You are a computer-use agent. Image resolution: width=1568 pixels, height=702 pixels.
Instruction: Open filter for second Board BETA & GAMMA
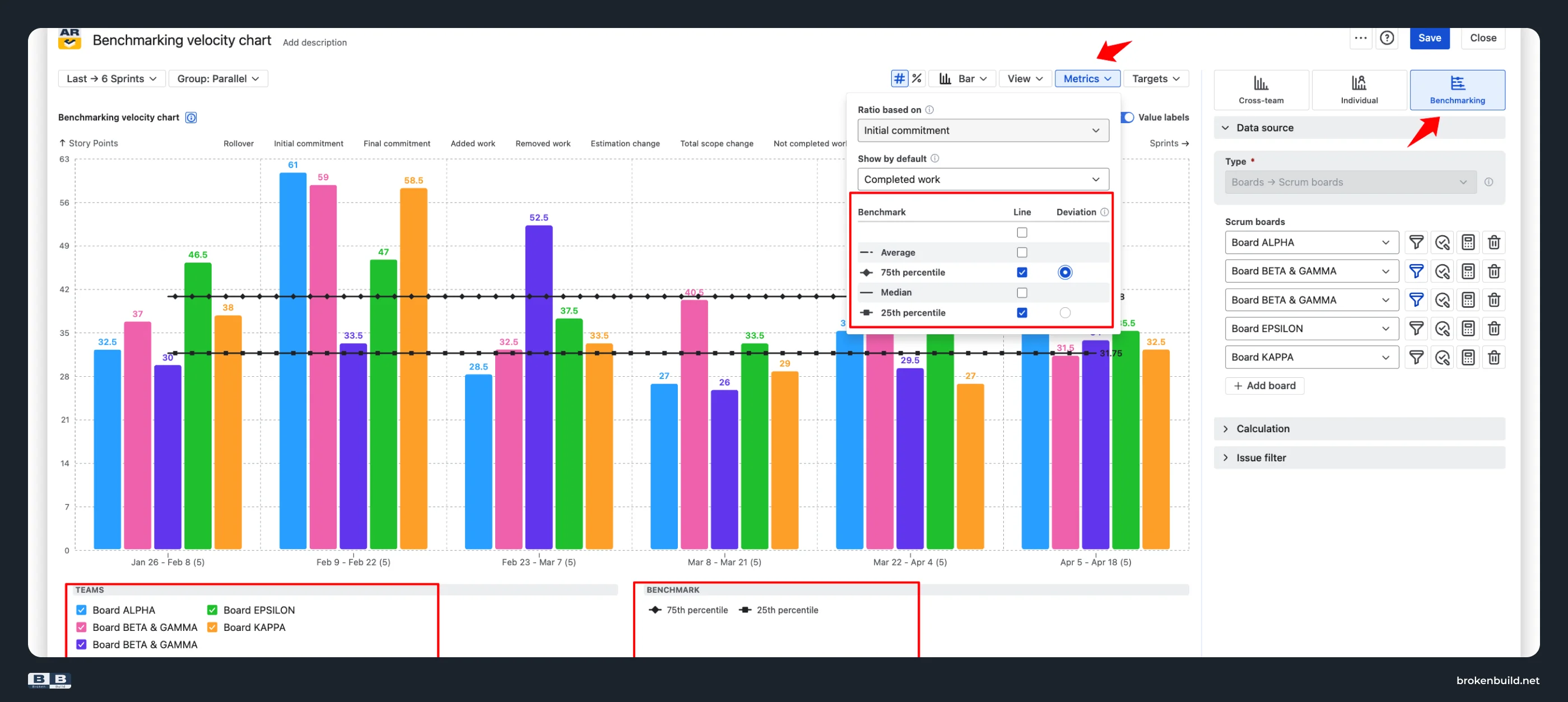pos(1416,300)
